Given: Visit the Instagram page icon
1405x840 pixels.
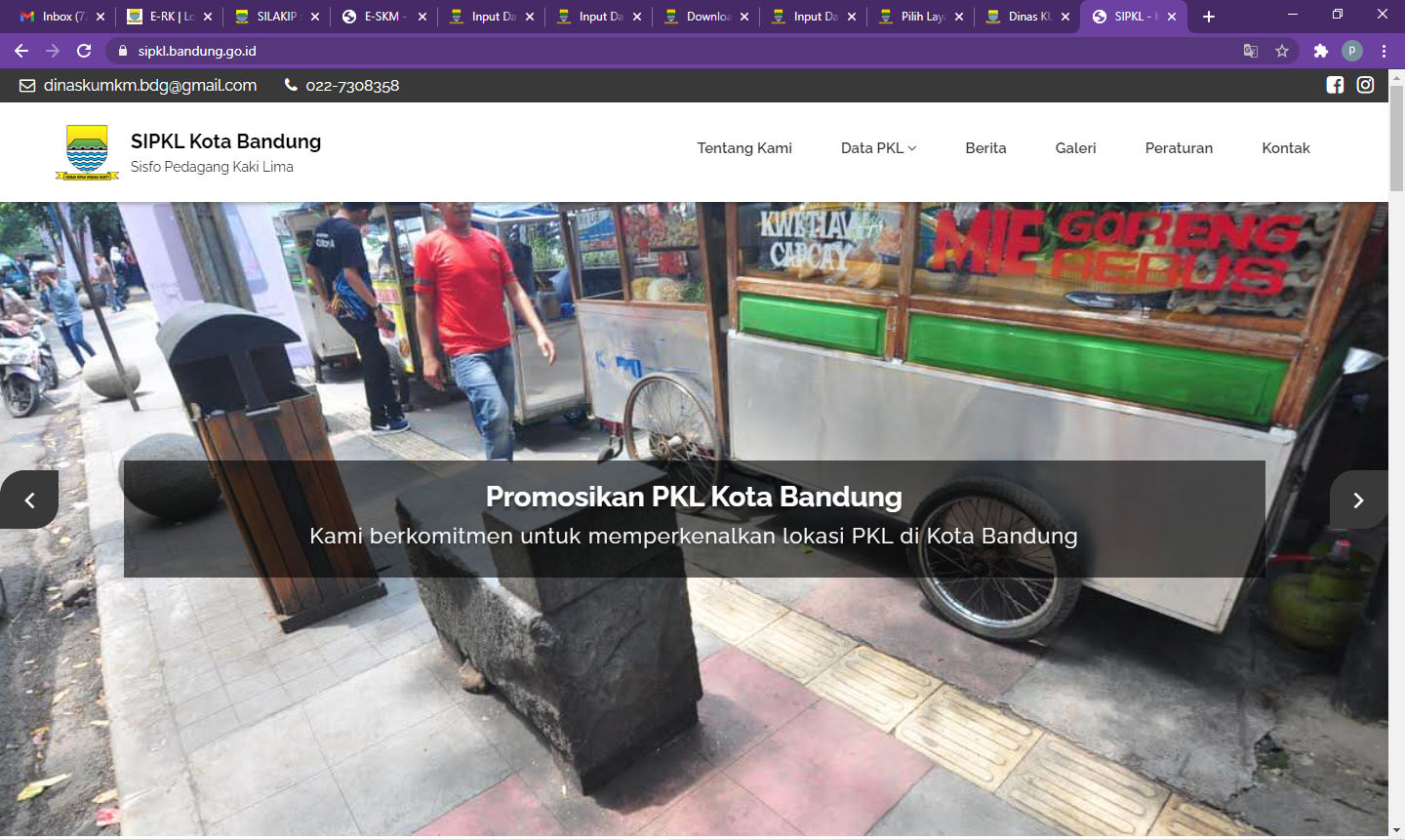Looking at the screenshot, I should click(1366, 85).
